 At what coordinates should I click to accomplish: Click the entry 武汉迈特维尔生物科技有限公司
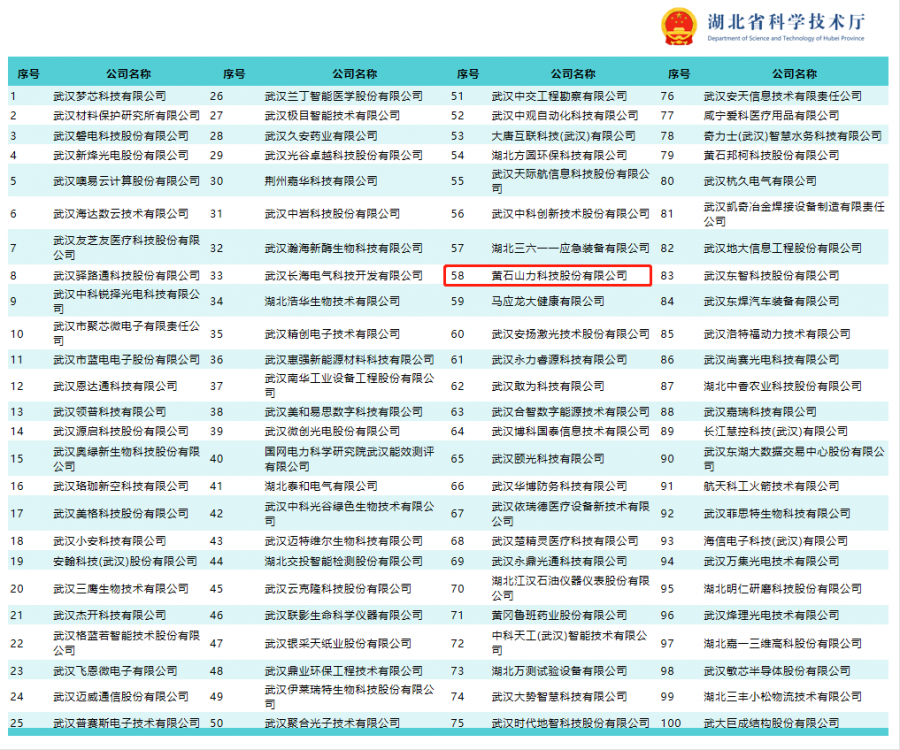(x=343, y=541)
